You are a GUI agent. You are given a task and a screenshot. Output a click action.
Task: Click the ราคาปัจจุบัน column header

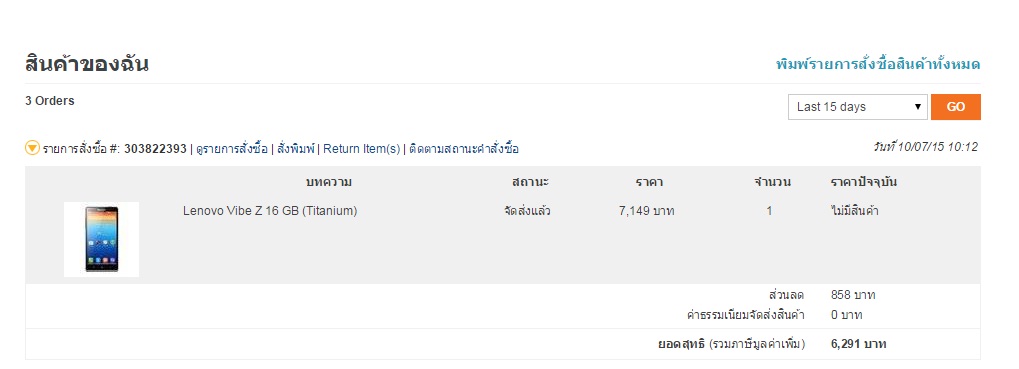[864, 182]
